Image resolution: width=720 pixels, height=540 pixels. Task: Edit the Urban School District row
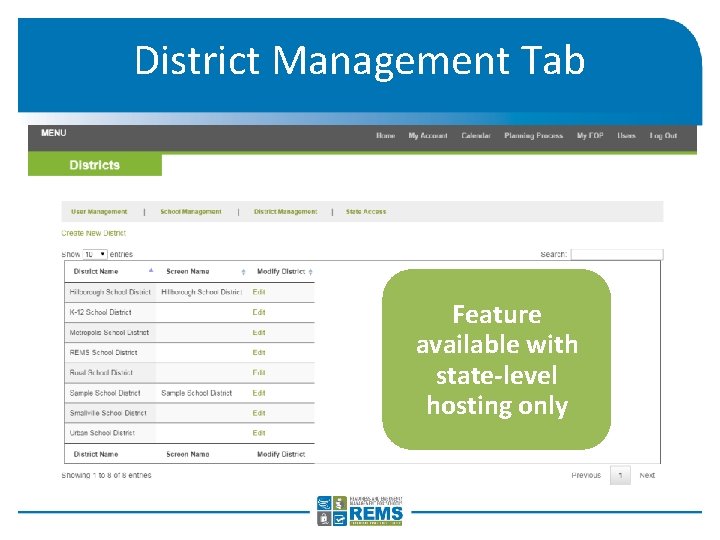tap(259, 433)
